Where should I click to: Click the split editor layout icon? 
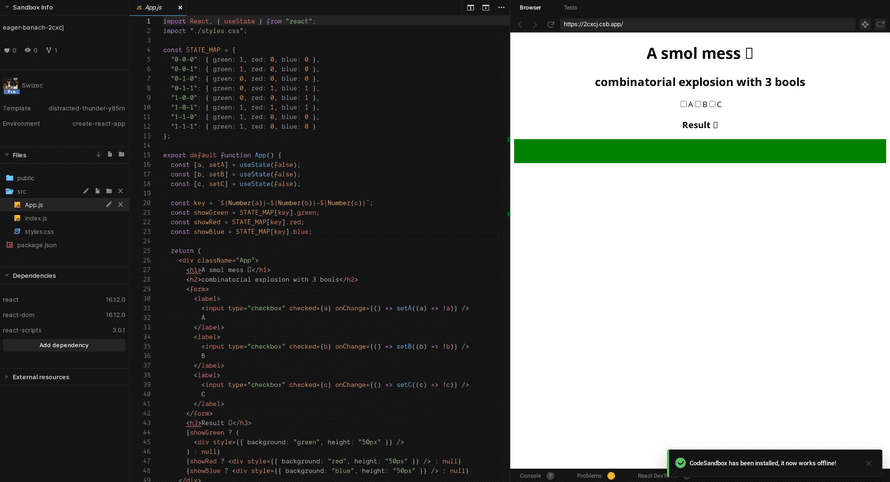tap(471, 7)
